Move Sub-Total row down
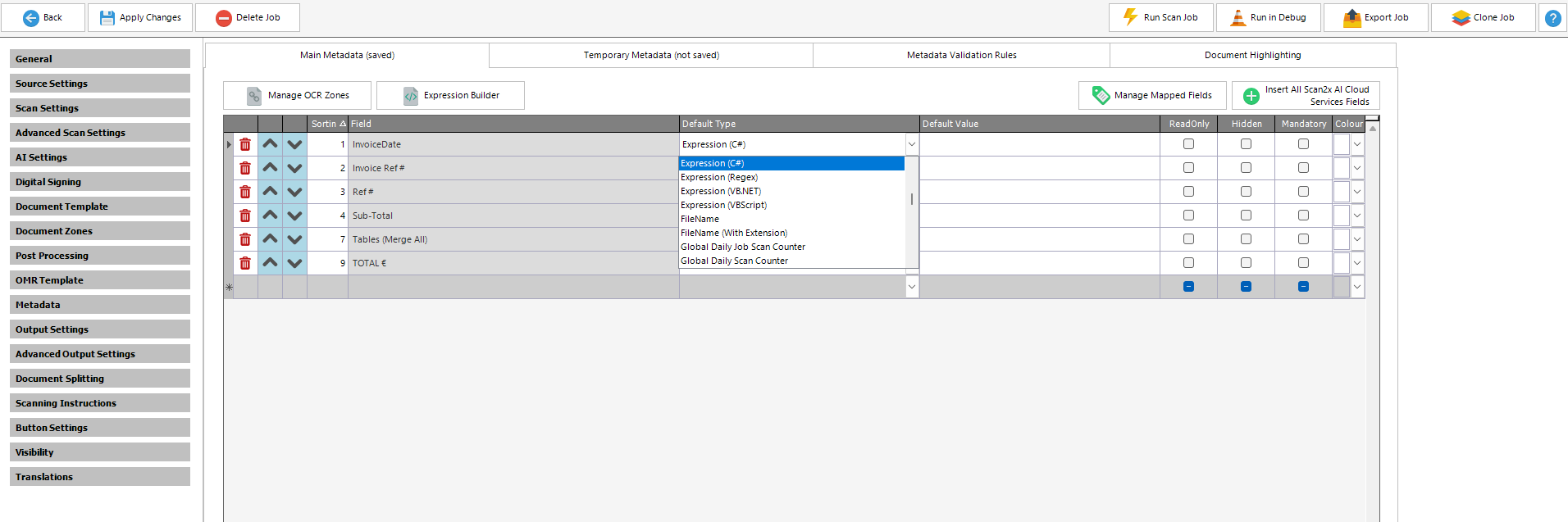 pos(294,216)
